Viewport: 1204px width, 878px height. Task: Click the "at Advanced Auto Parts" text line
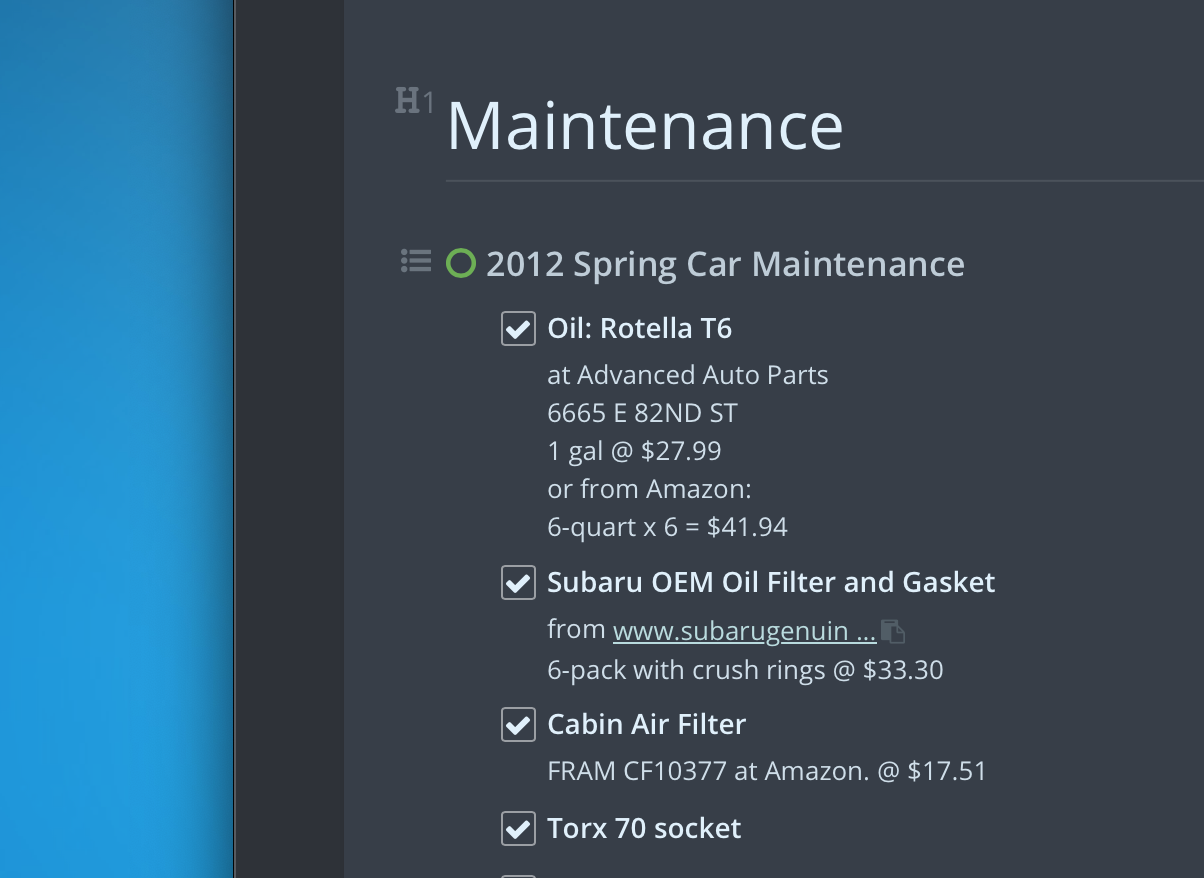[x=687, y=374]
